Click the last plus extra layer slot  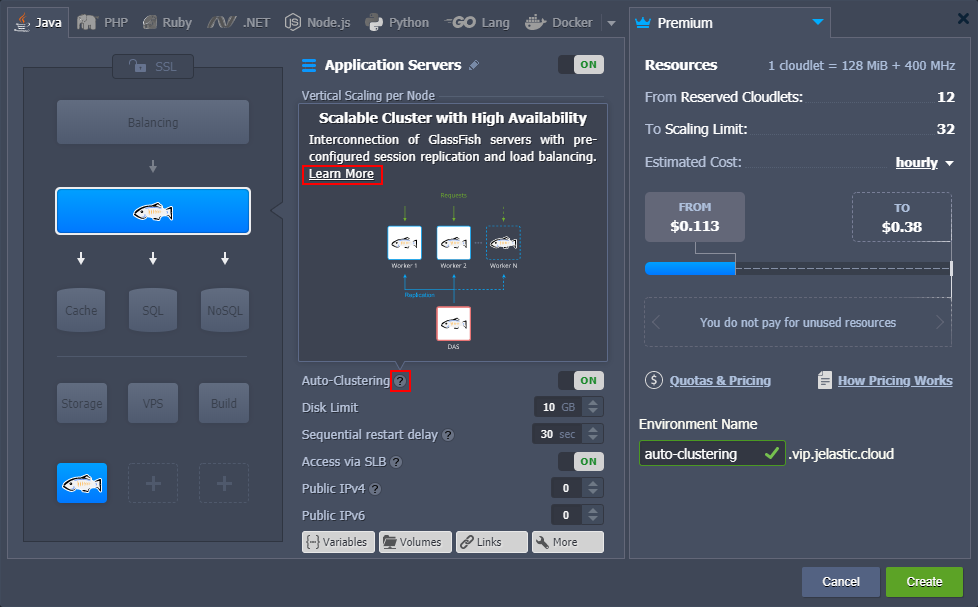[x=224, y=483]
